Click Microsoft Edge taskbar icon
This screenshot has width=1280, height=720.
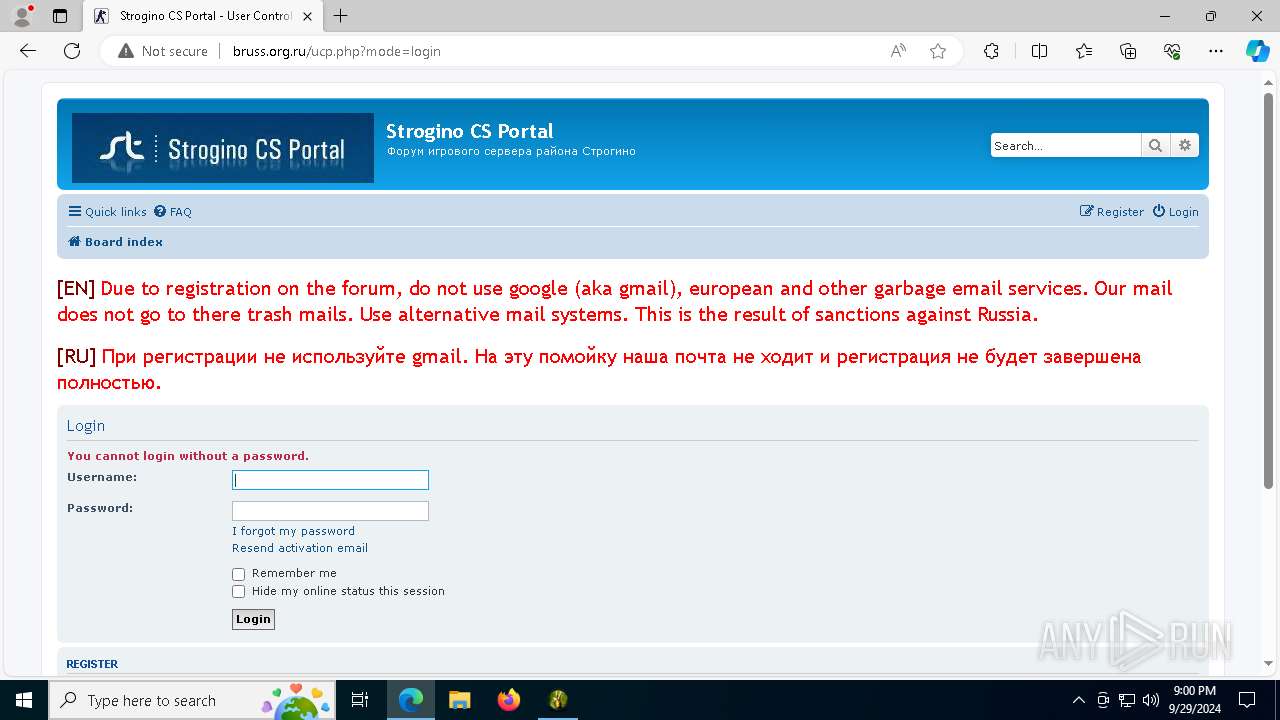411,700
